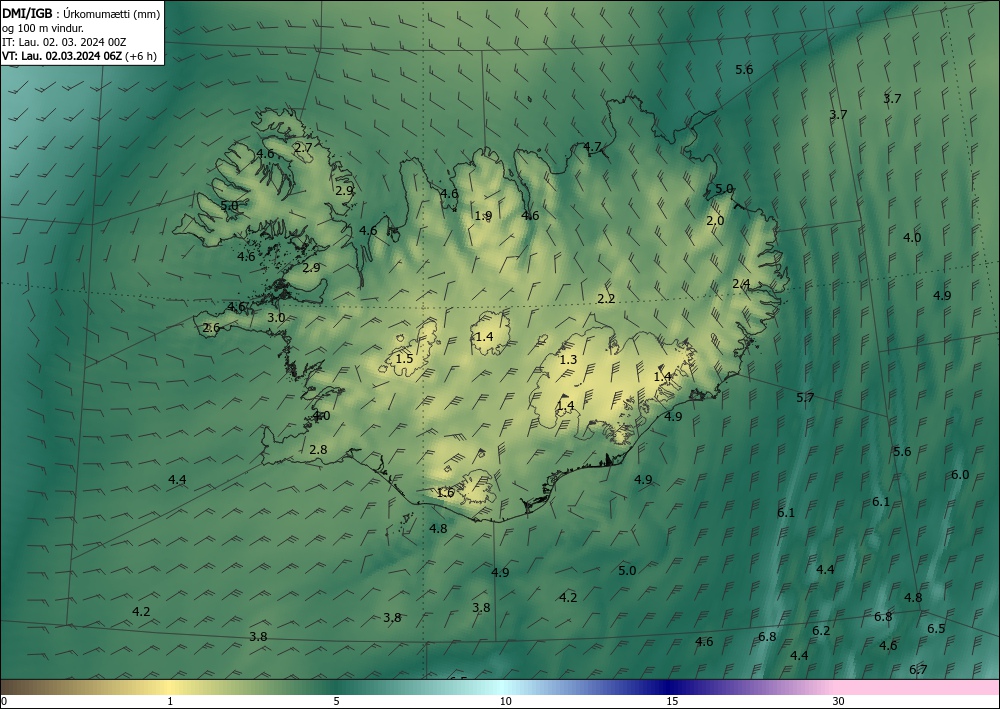Click the 6.7 value over the sea
The image size is (1000, 709).
918,669
